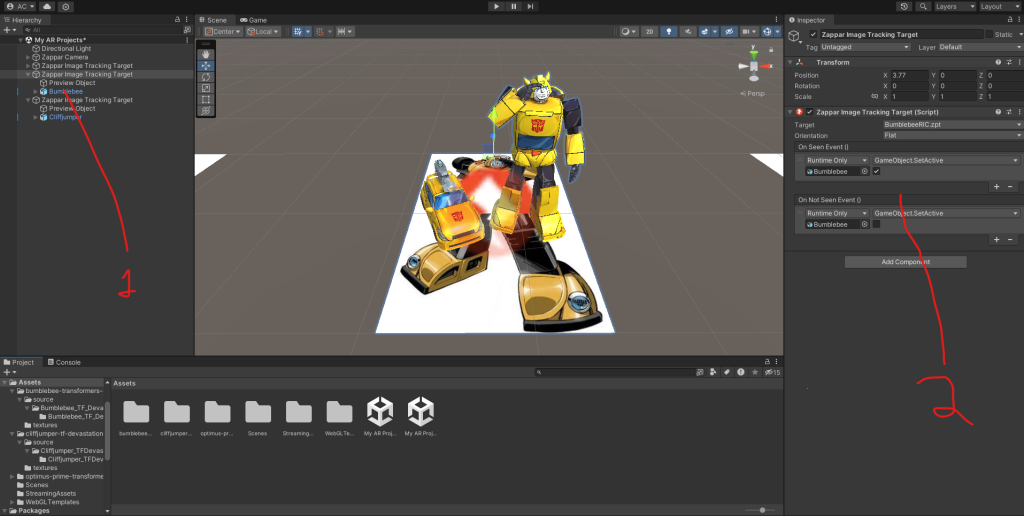Open the Tag dropdown showing Untagged
The width and height of the screenshot is (1024, 516).
[x=865, y=47]
